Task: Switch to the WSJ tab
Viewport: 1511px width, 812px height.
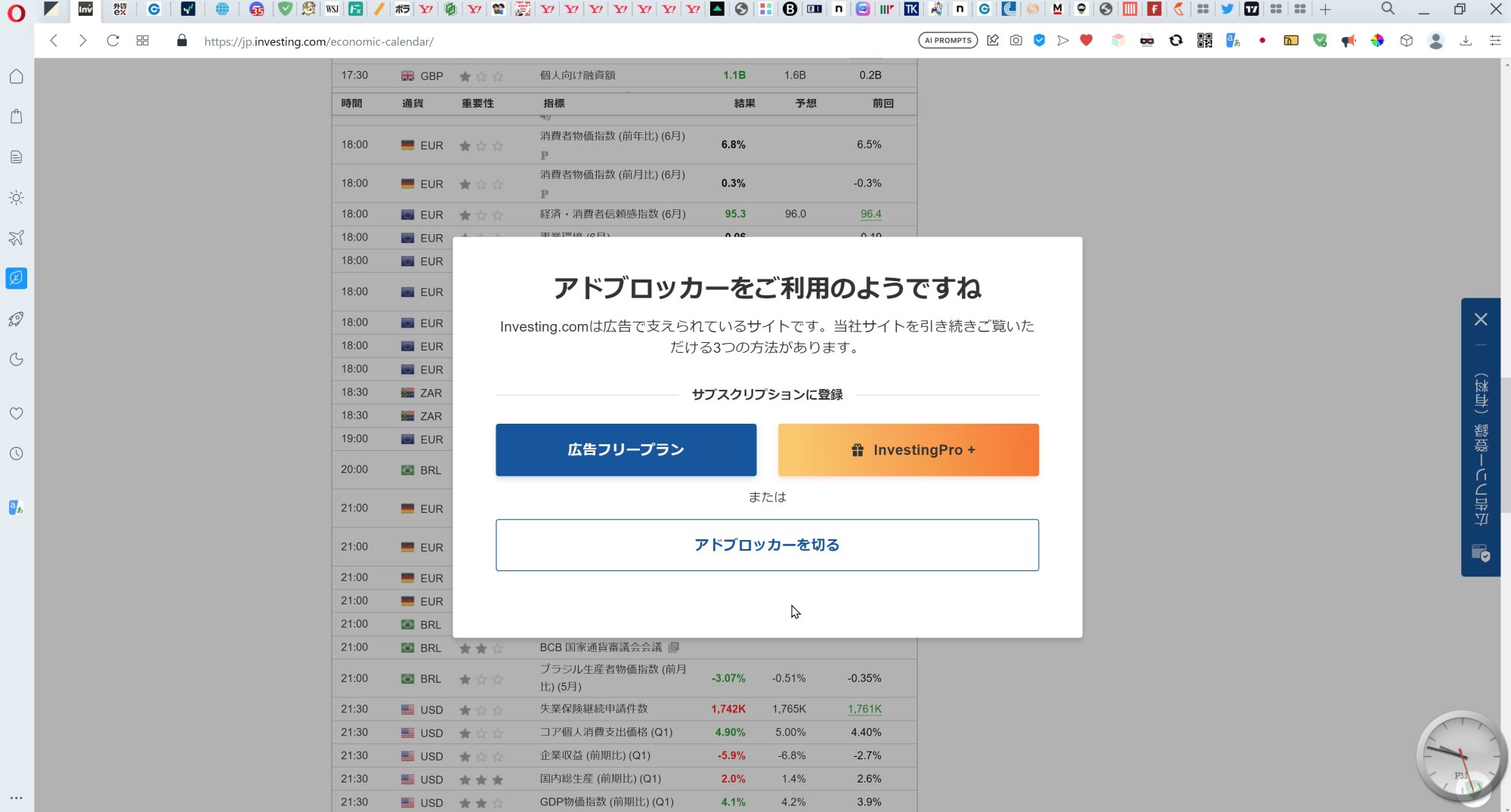Action: click(x=332, y=9)
